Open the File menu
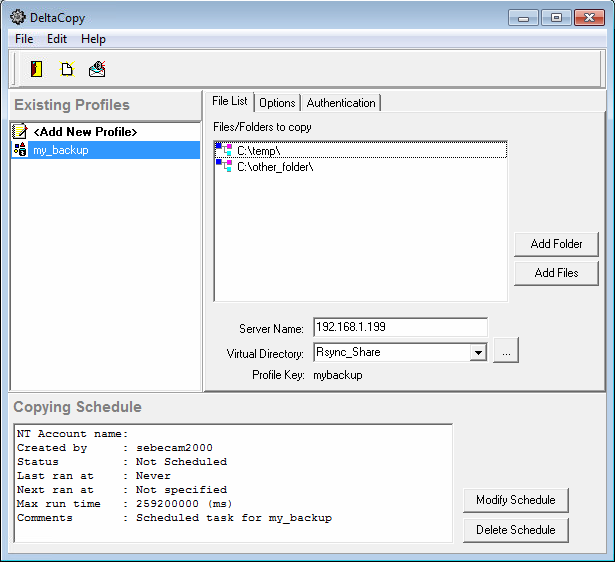Viewport: 615px width, 562px height. click(24, 39)
